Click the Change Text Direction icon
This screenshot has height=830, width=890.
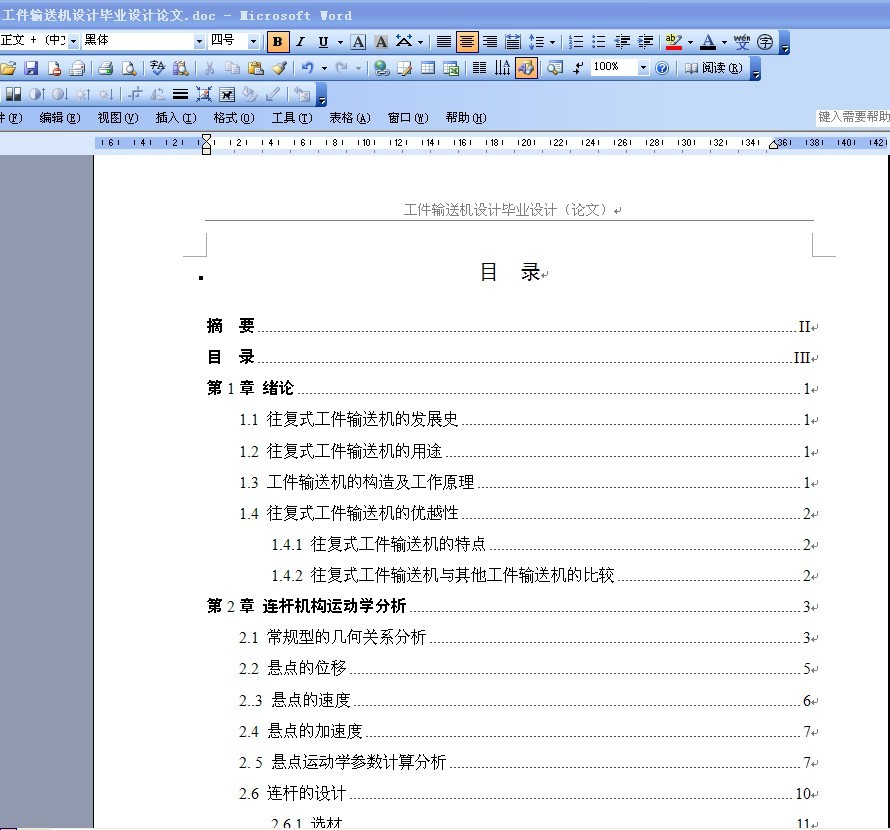(502, 68)
